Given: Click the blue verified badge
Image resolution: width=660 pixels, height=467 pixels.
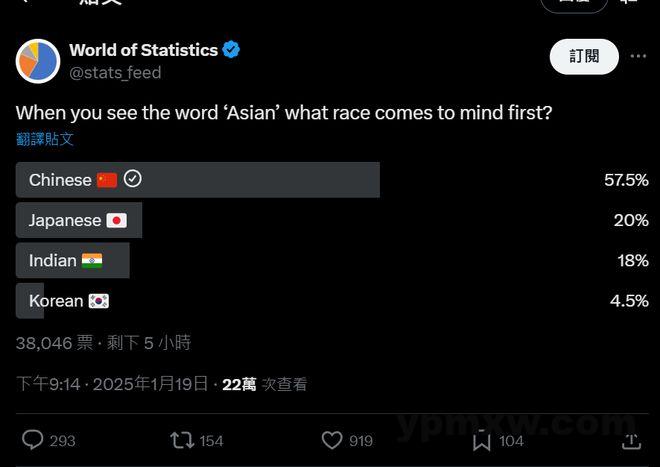Looking at the screenshot, I should click(x=231, y=50).
